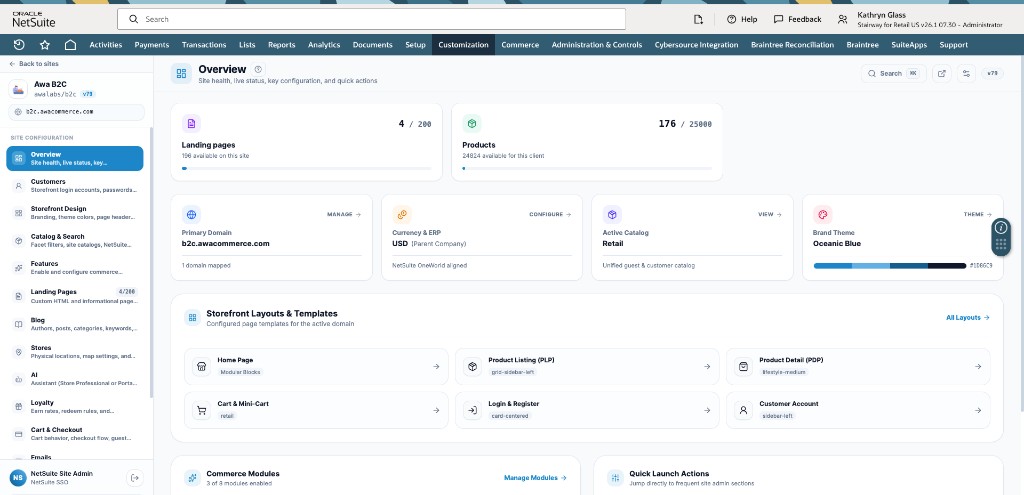Go to NetSuite Home icon
The width and height of the screenshot is (1024, 495).
tap(71, 45)
